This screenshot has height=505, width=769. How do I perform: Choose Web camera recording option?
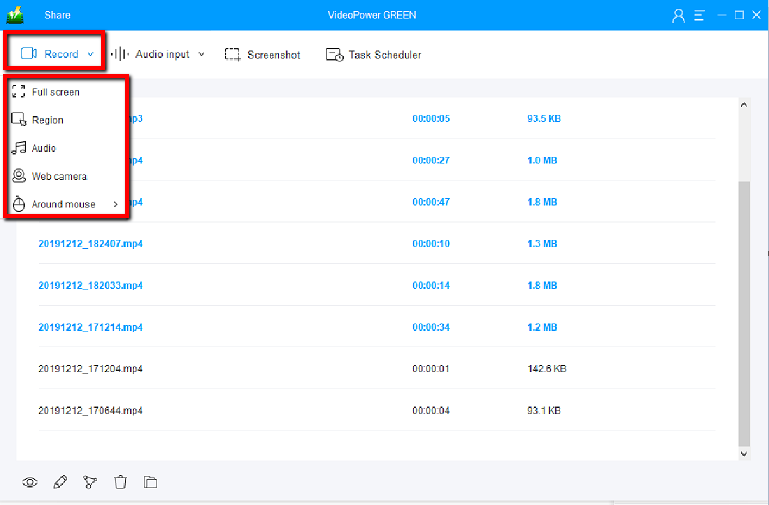coord(58,176)
